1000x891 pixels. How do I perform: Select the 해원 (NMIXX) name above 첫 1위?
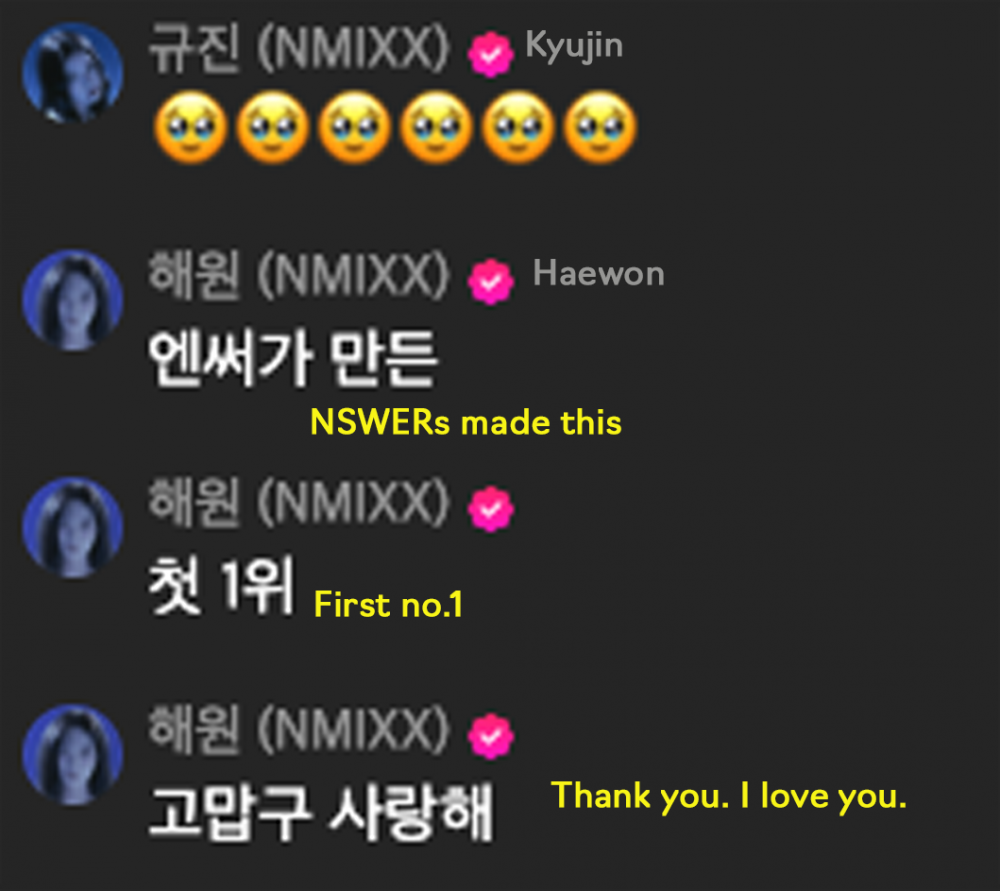300,503
